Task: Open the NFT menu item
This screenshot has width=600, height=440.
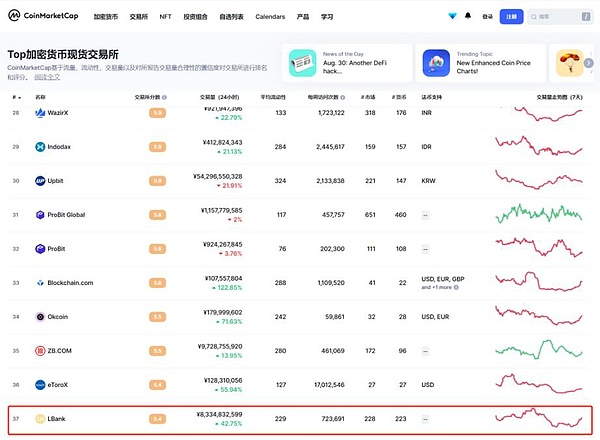Action: [165, 17]
